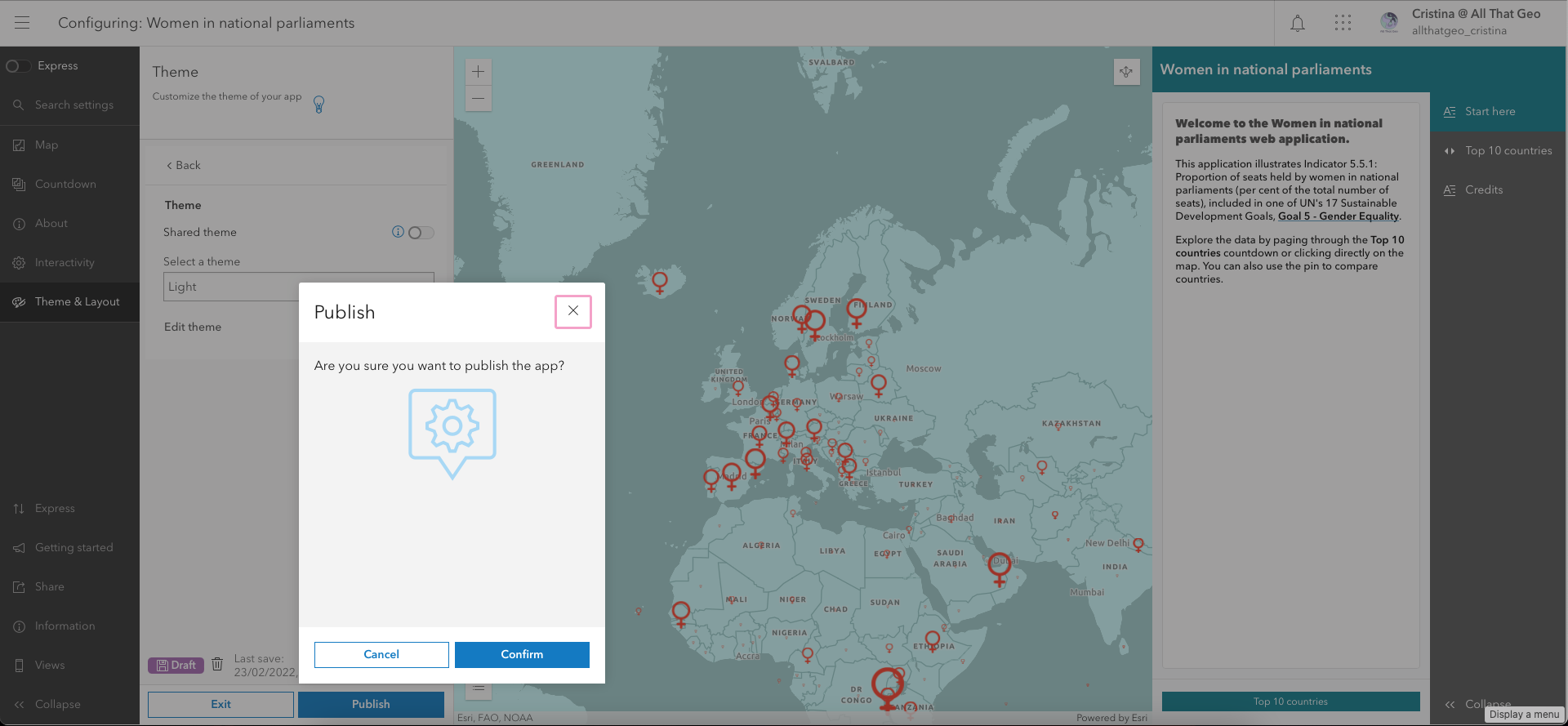This screenshot has height=726, width=1568.
Task: Open the Map settings section
Action: [69, 145]
